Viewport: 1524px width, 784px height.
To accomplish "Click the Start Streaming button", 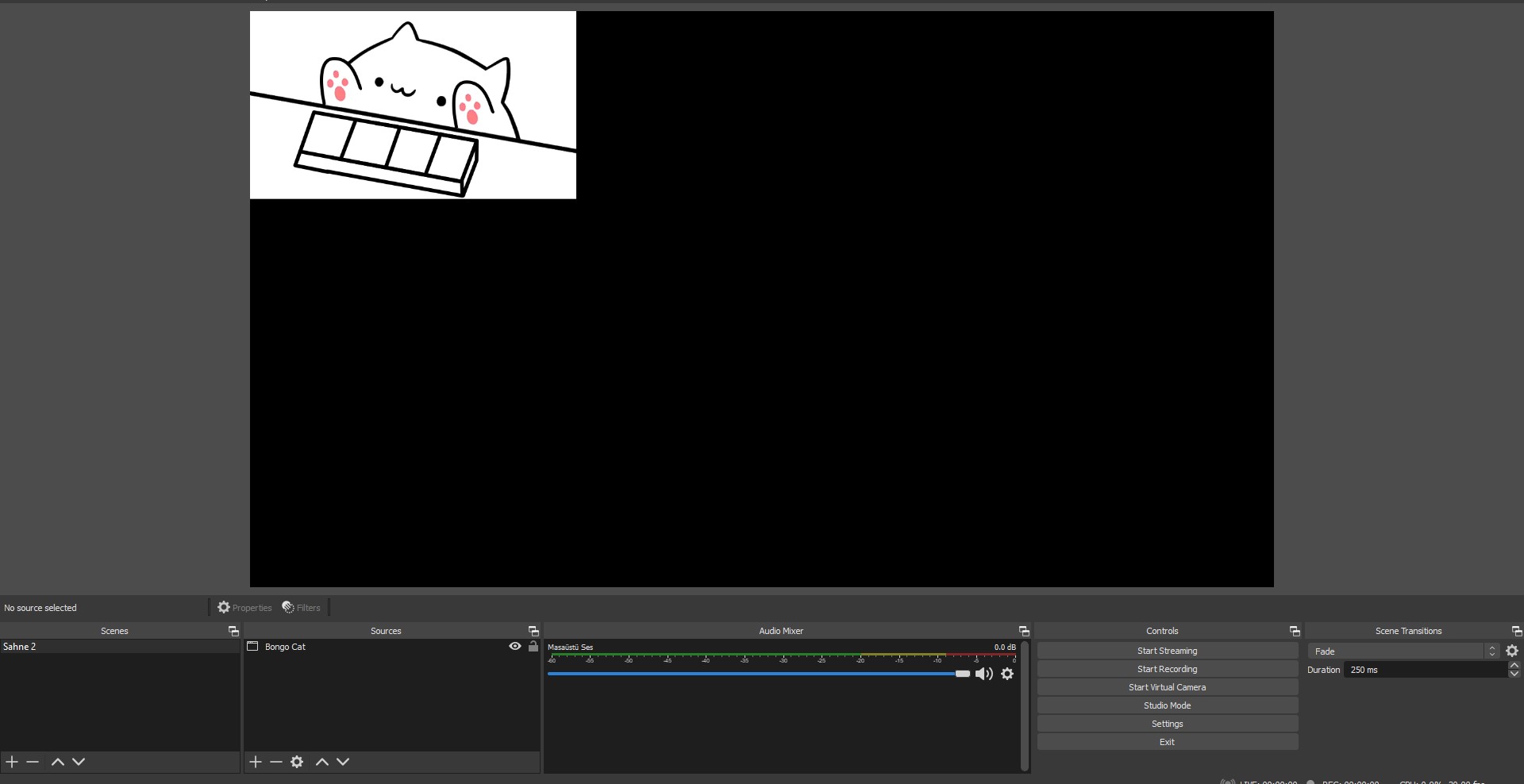I will pyautogui.click(x=1167, y=650).
